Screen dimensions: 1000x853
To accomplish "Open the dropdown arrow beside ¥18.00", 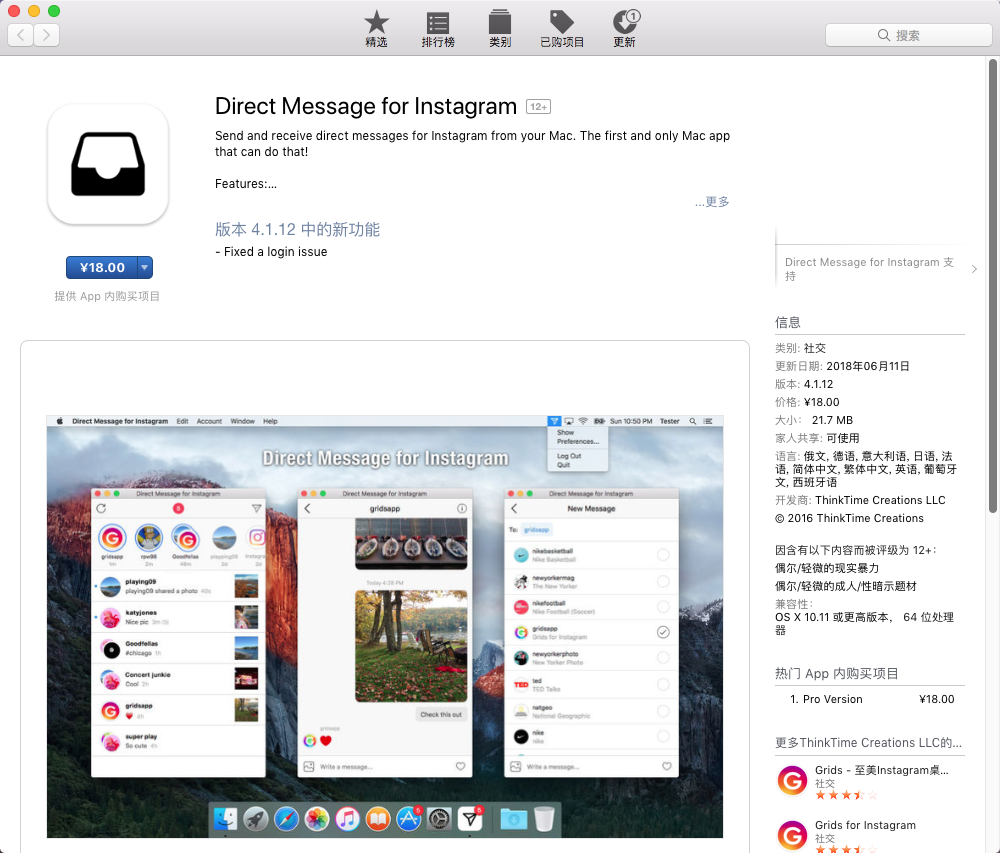I will tap(145, 268).
